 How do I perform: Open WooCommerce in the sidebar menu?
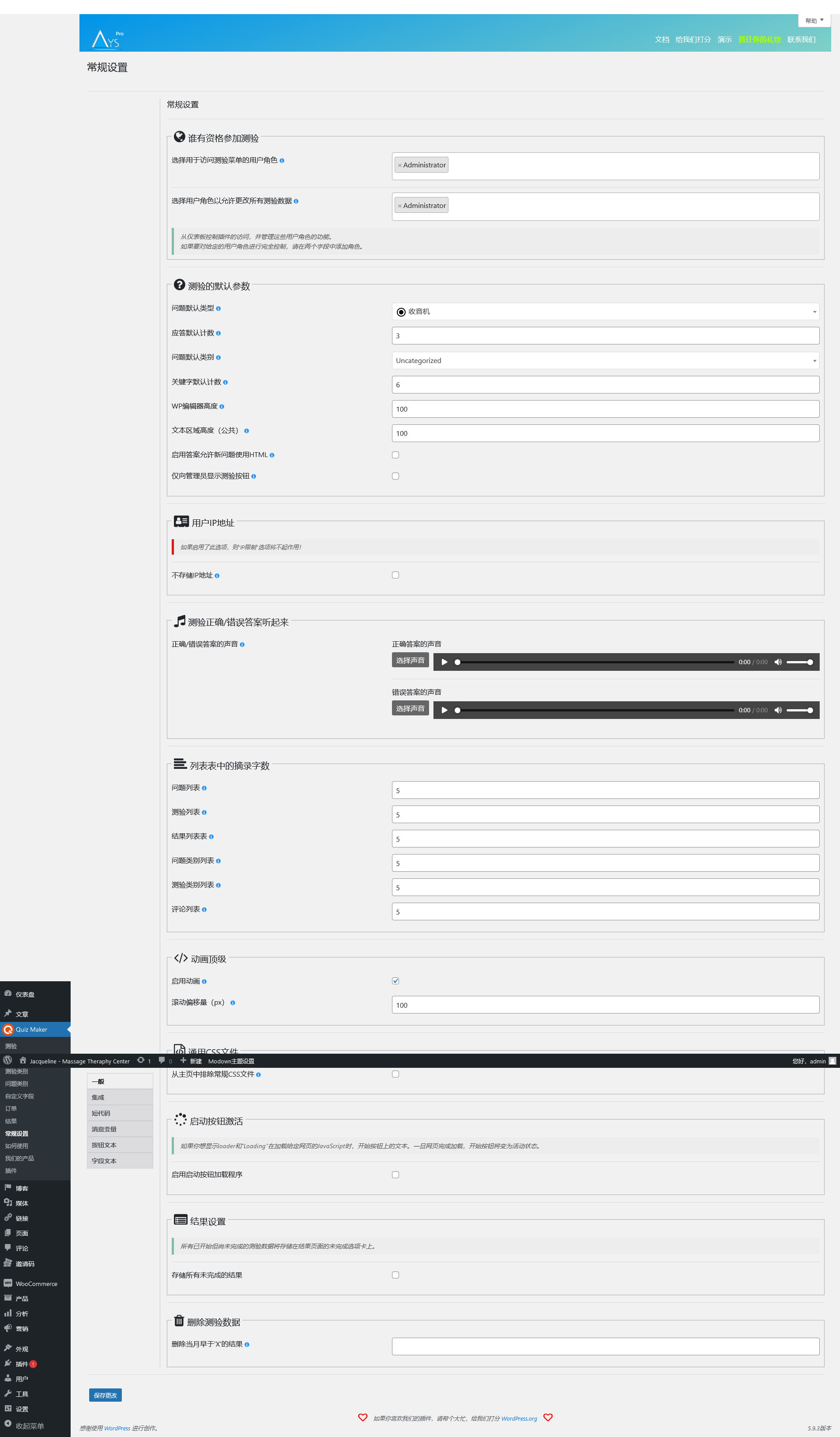point(37,1284)
